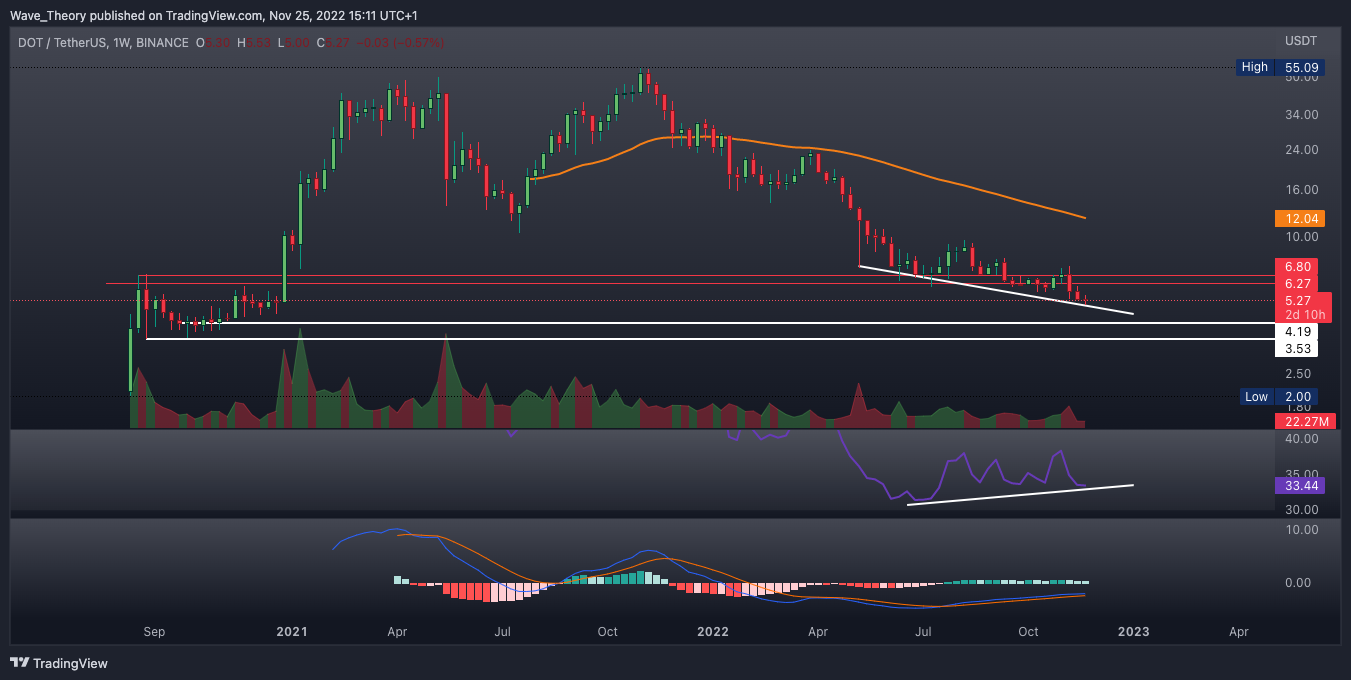
Task: Click the 5.27 current price label
Action: (x=1296, y=299)
